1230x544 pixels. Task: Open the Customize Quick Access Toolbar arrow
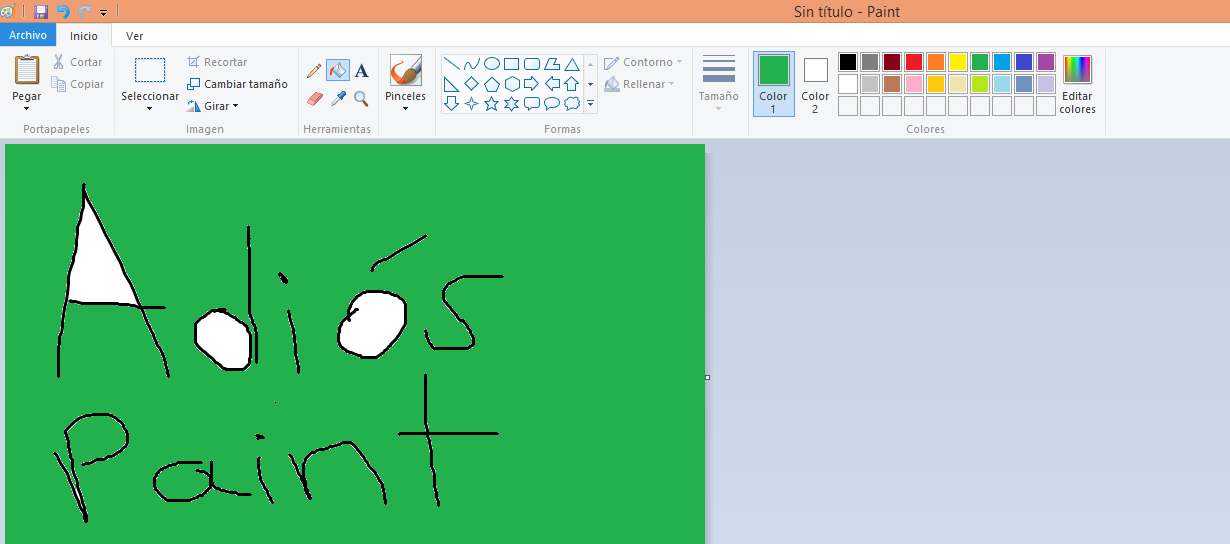click(x=103, y=13)
